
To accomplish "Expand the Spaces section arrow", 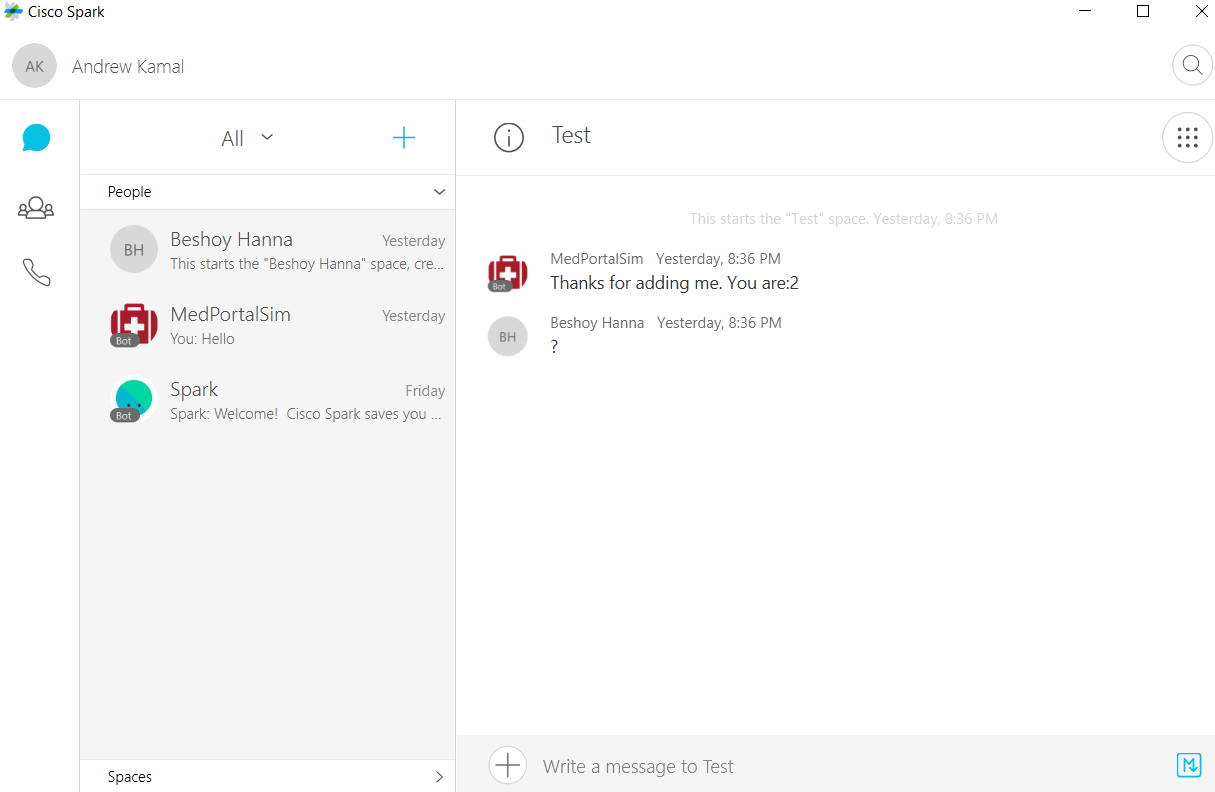I will (x=439, y=776).
